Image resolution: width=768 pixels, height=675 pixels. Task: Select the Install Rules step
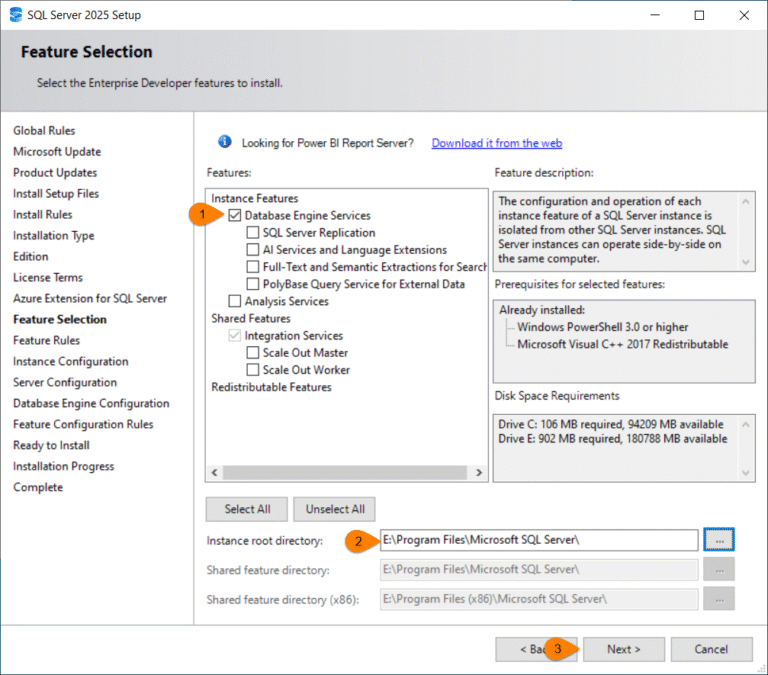[43, 215]
